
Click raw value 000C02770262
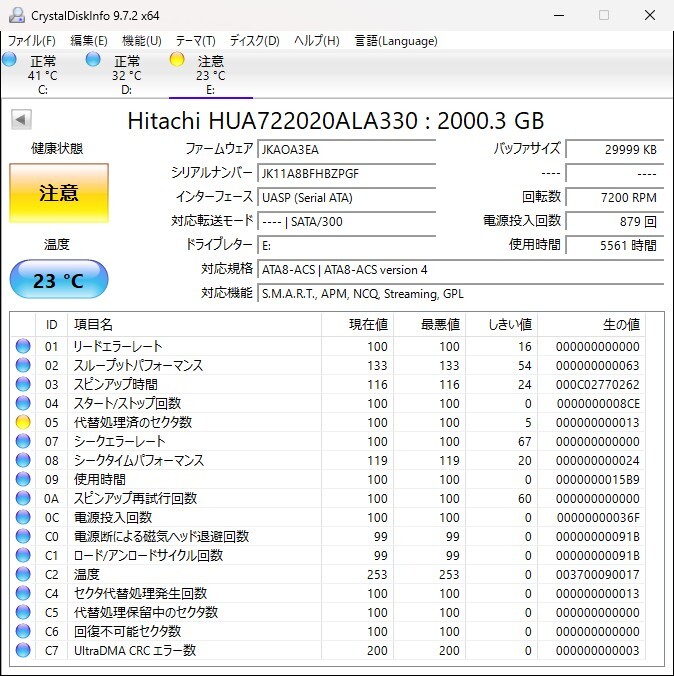[597, 384]
